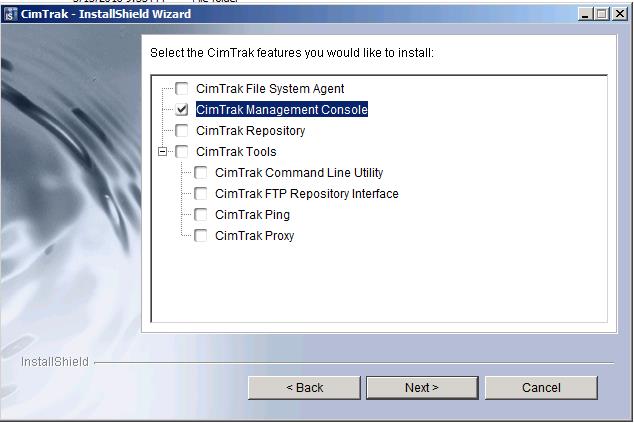Screen dimensions: 634x423
Task: Collapse the CimTrak Tools tree node
Action: [163, 152]
